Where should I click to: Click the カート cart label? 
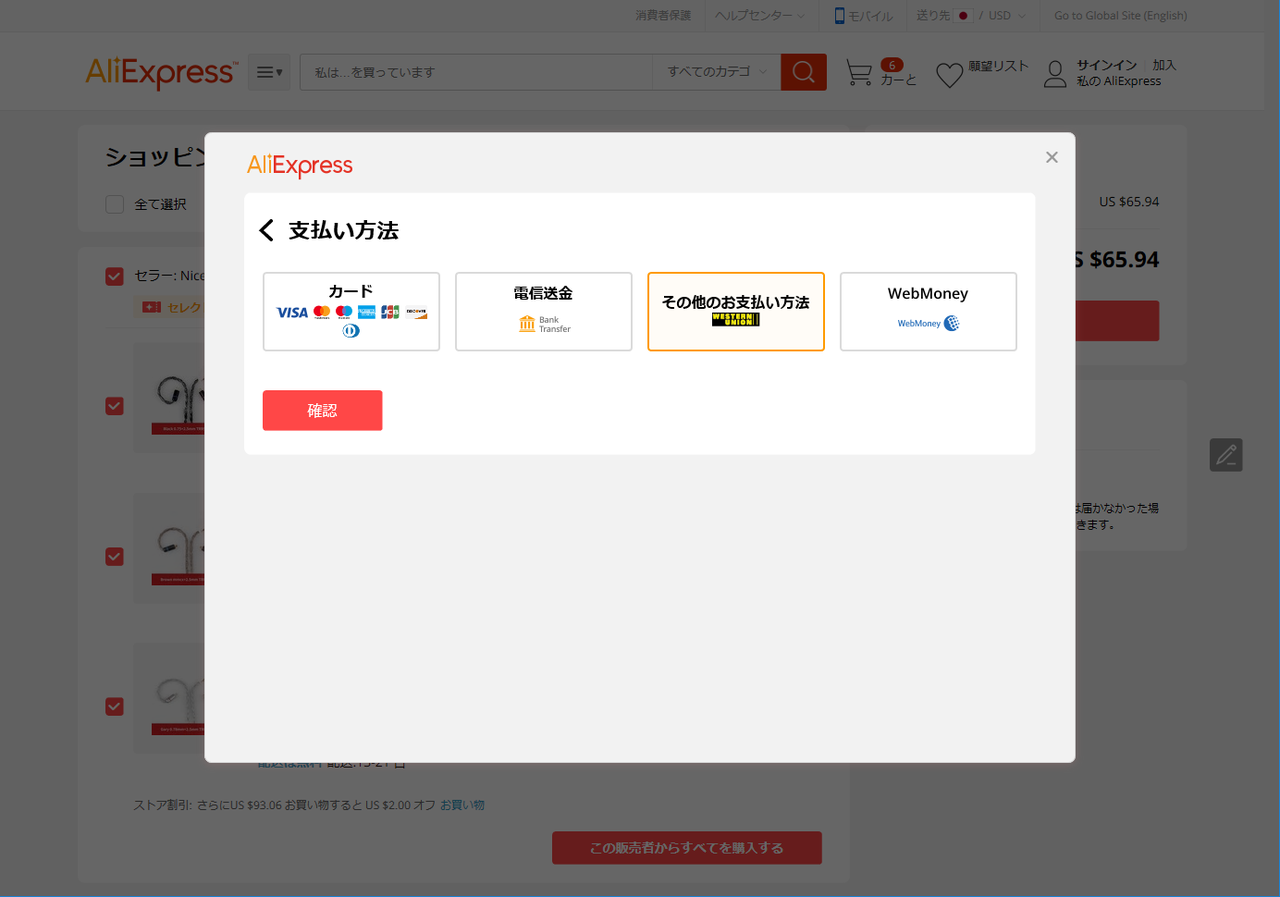coord(898,80)
